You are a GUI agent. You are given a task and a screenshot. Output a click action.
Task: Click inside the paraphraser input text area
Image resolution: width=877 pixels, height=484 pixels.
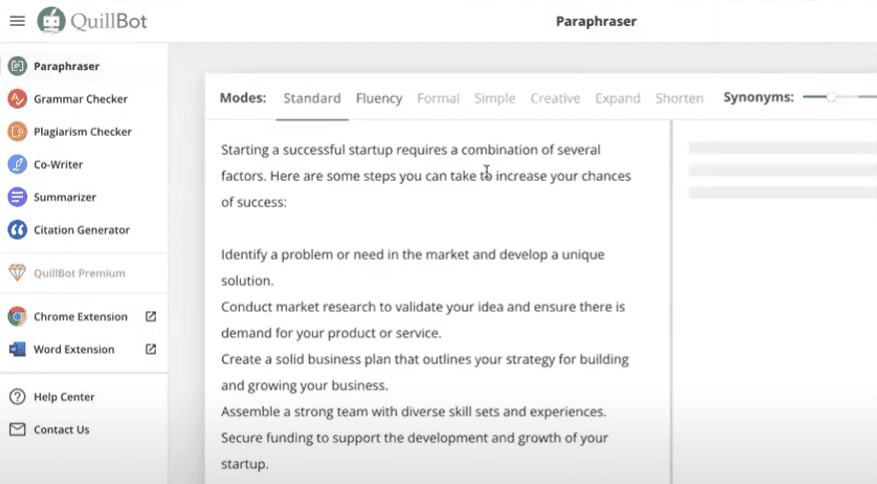pyautogui.click(x=438, y=302)
